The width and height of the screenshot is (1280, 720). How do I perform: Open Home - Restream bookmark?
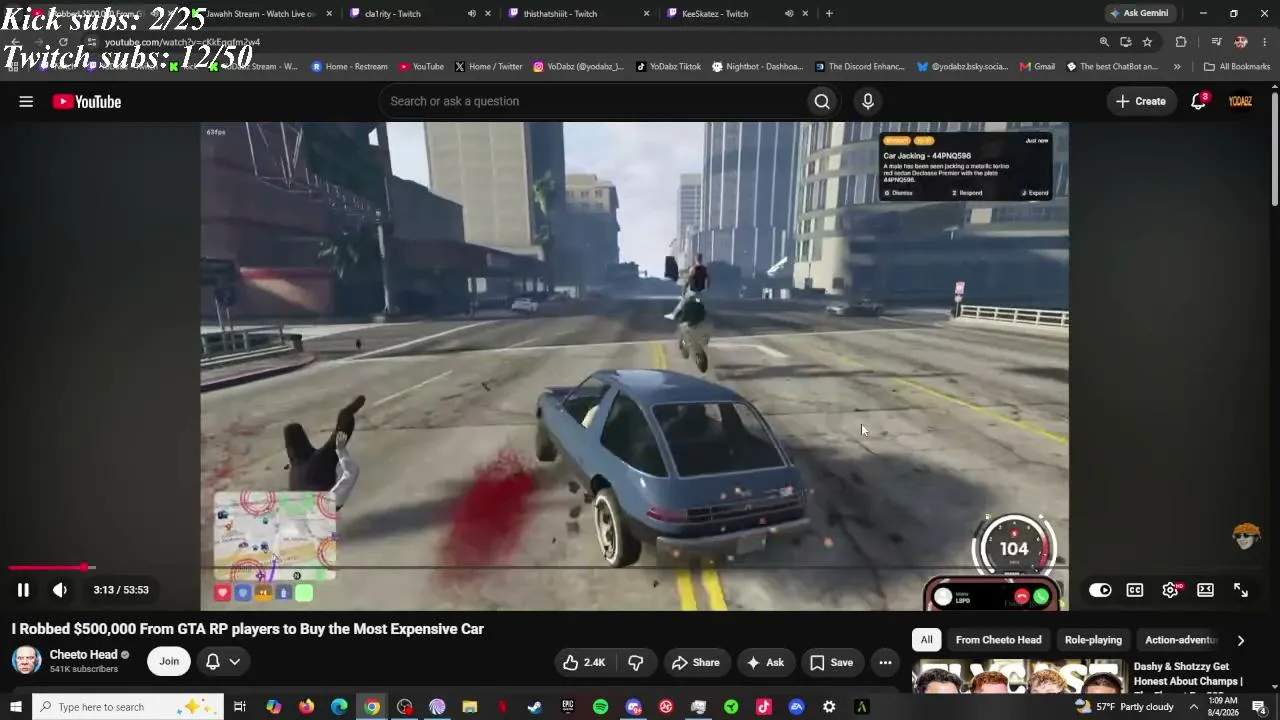[x=349, y=67]
